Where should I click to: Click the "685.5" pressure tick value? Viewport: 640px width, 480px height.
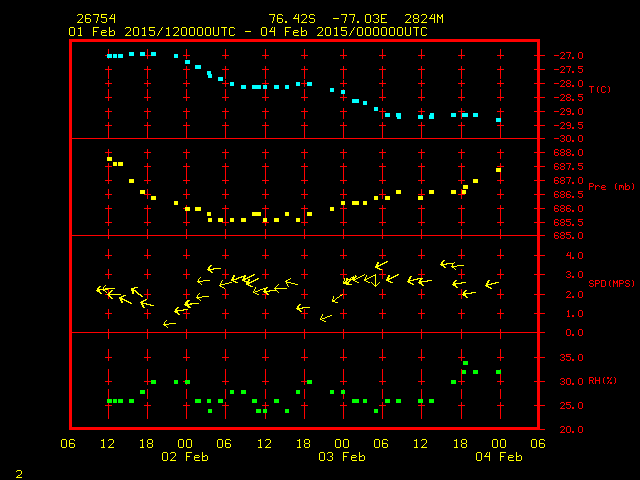[x=568, y=222]
